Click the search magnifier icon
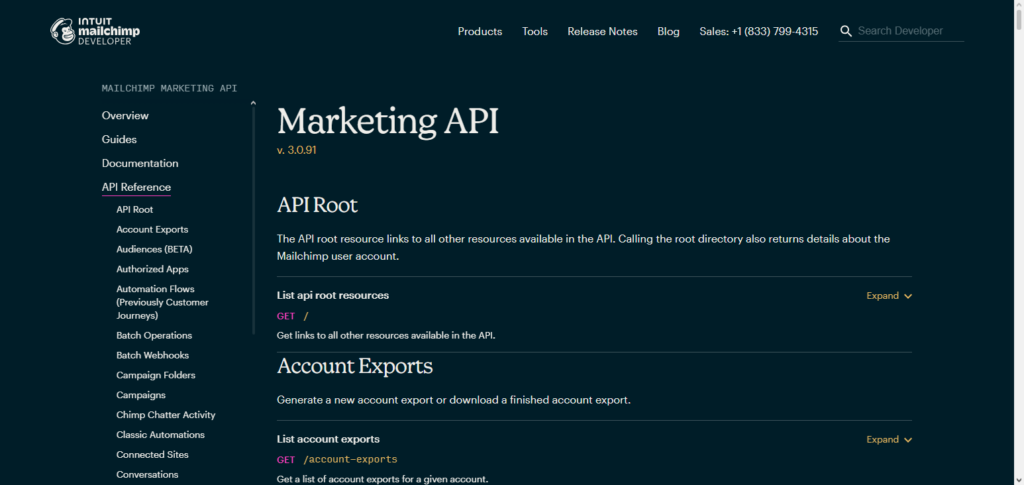Viewport: 1024px width, 485px height. (x=846, y=31)
